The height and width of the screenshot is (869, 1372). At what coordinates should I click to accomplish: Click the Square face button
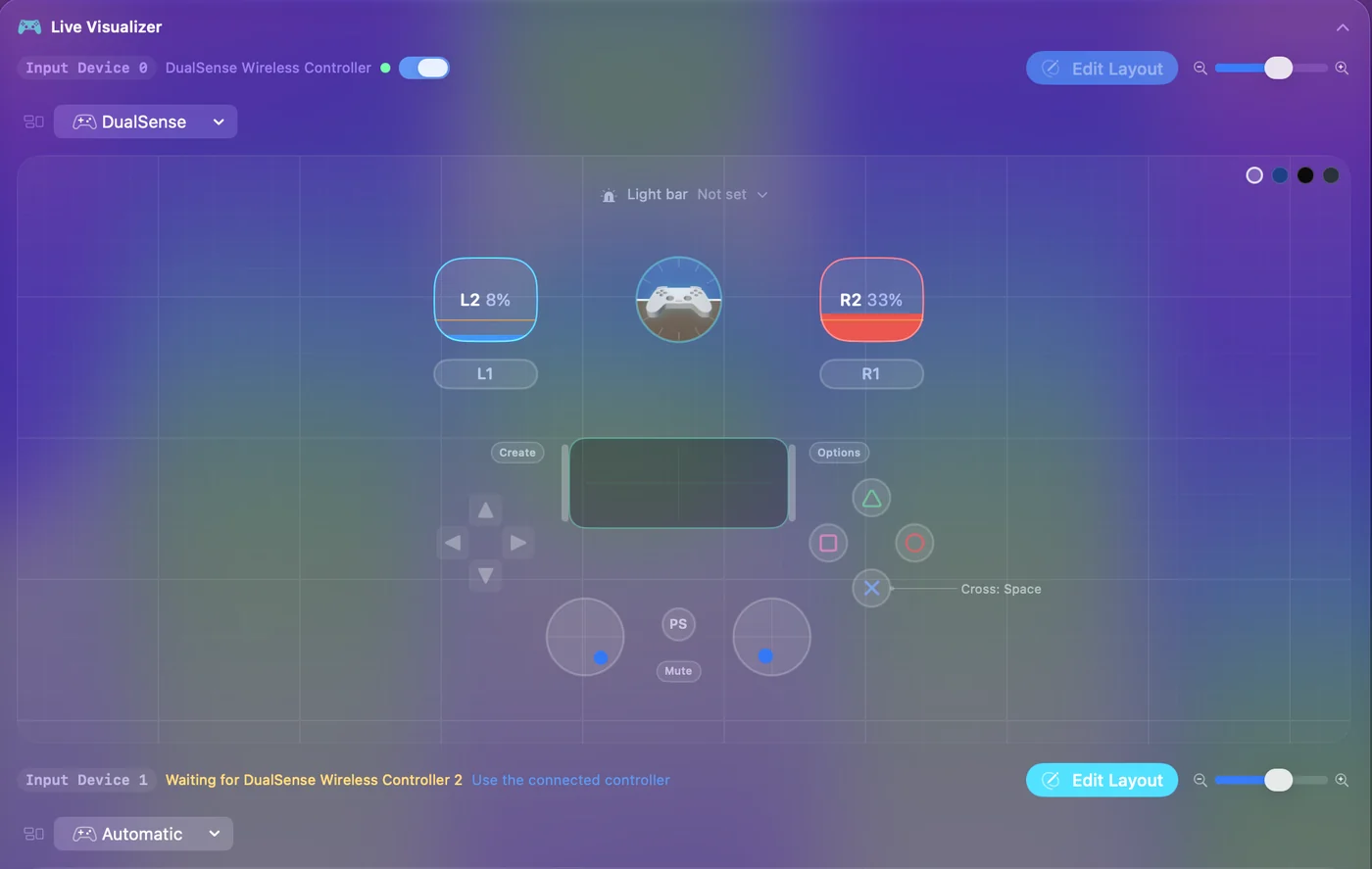tap(828, 543)
